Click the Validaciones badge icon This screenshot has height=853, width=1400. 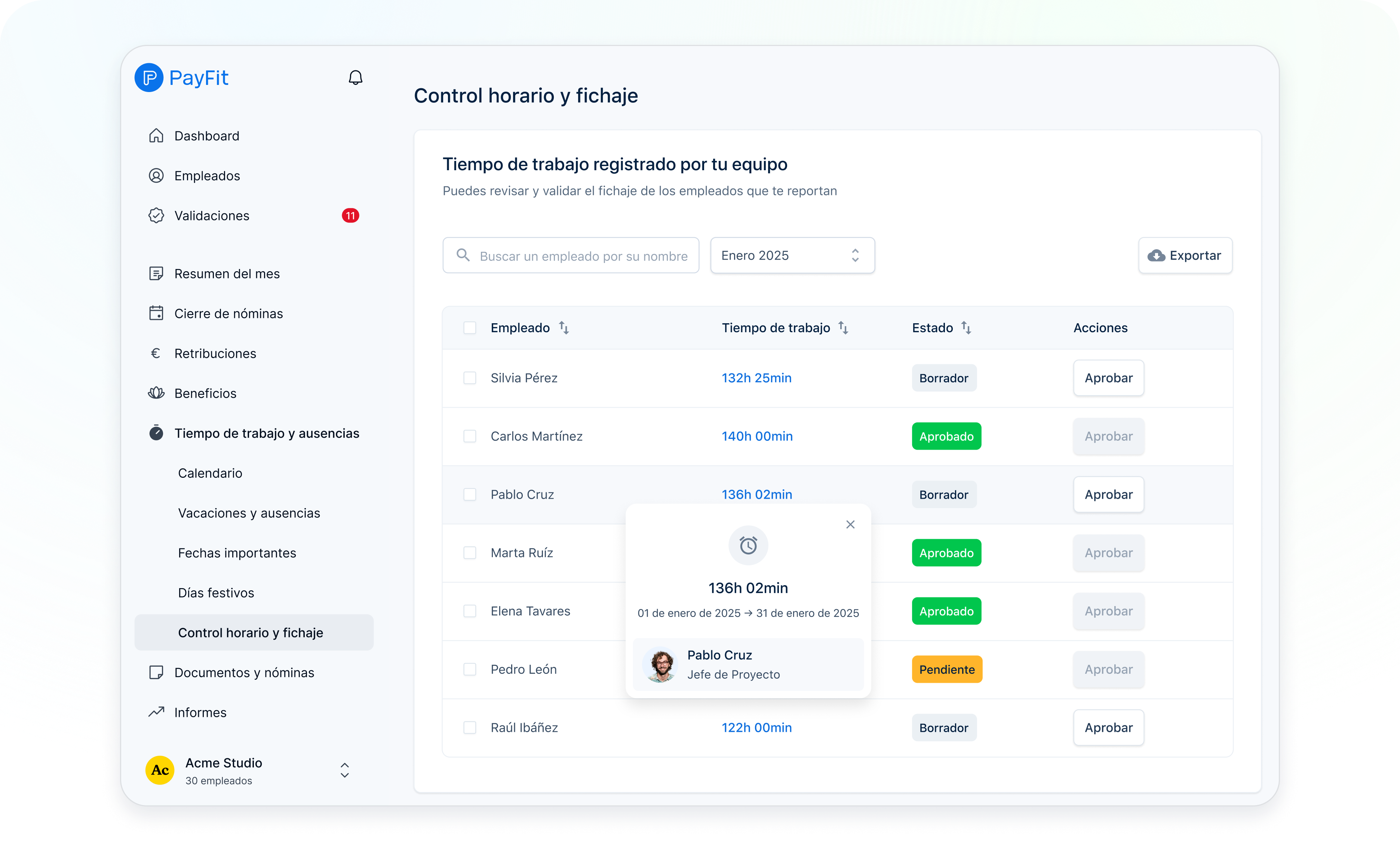click(x=156, y=215)
